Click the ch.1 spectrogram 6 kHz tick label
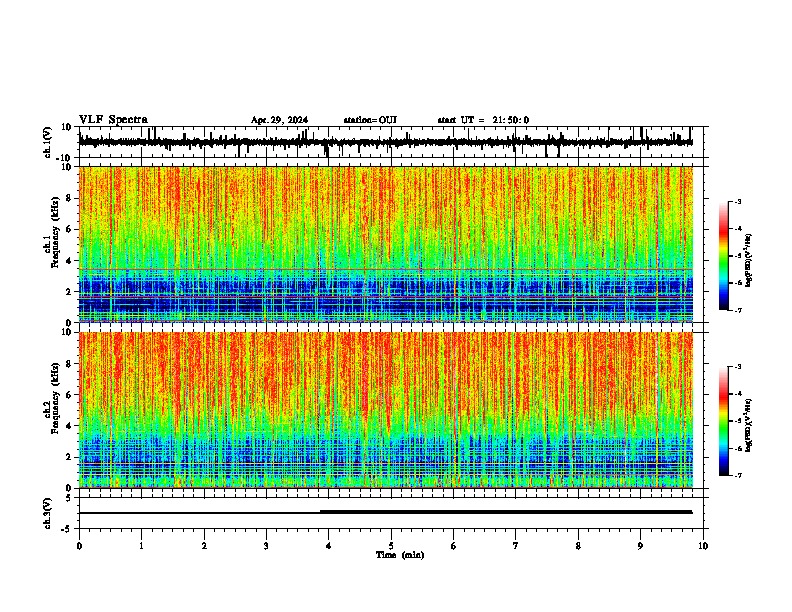Screen dimensions: 792x612 point(69,229)
